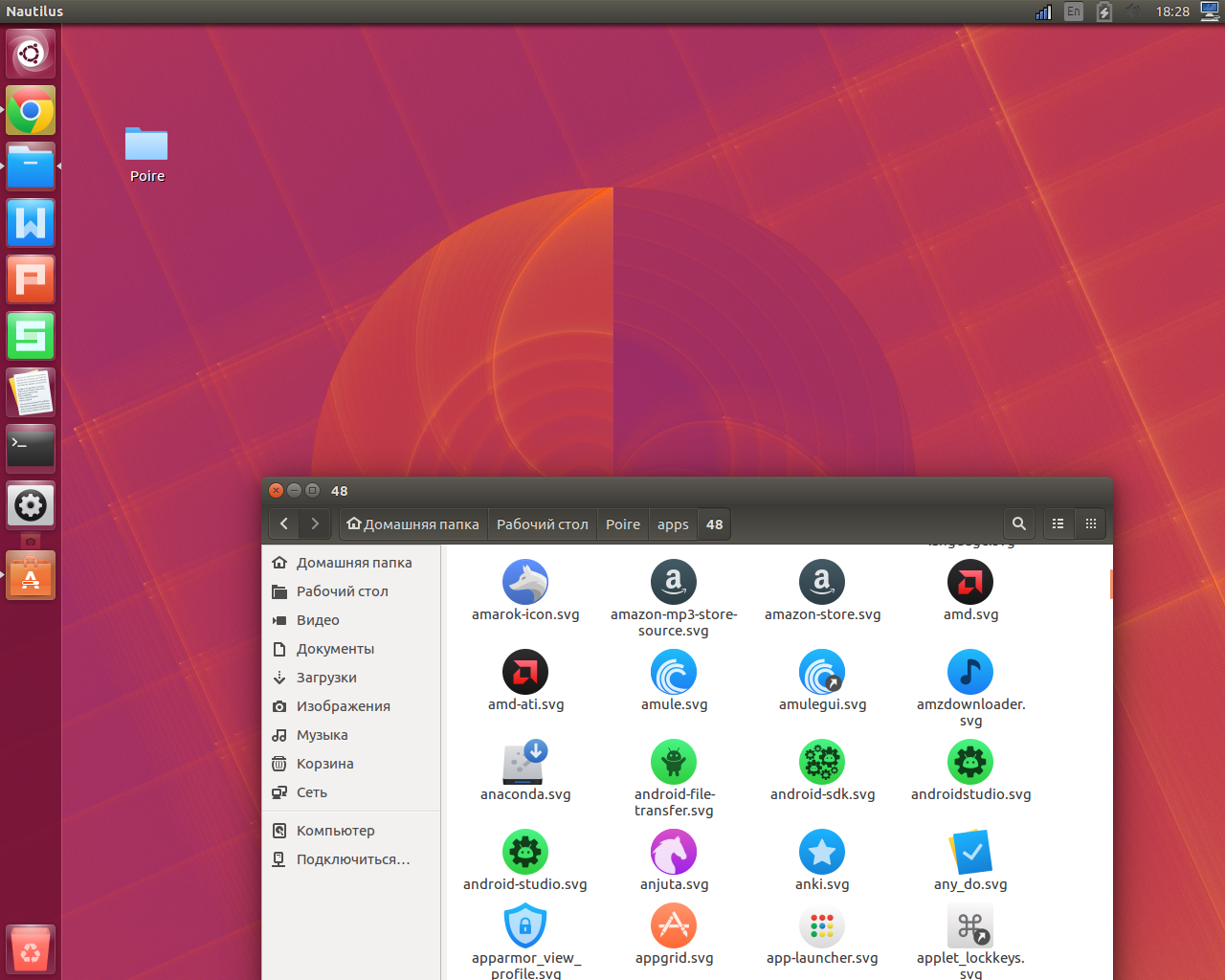Screen dimensions: 1225x980
Task: Open battery power indicator
Action: (x=1104, y=11)
